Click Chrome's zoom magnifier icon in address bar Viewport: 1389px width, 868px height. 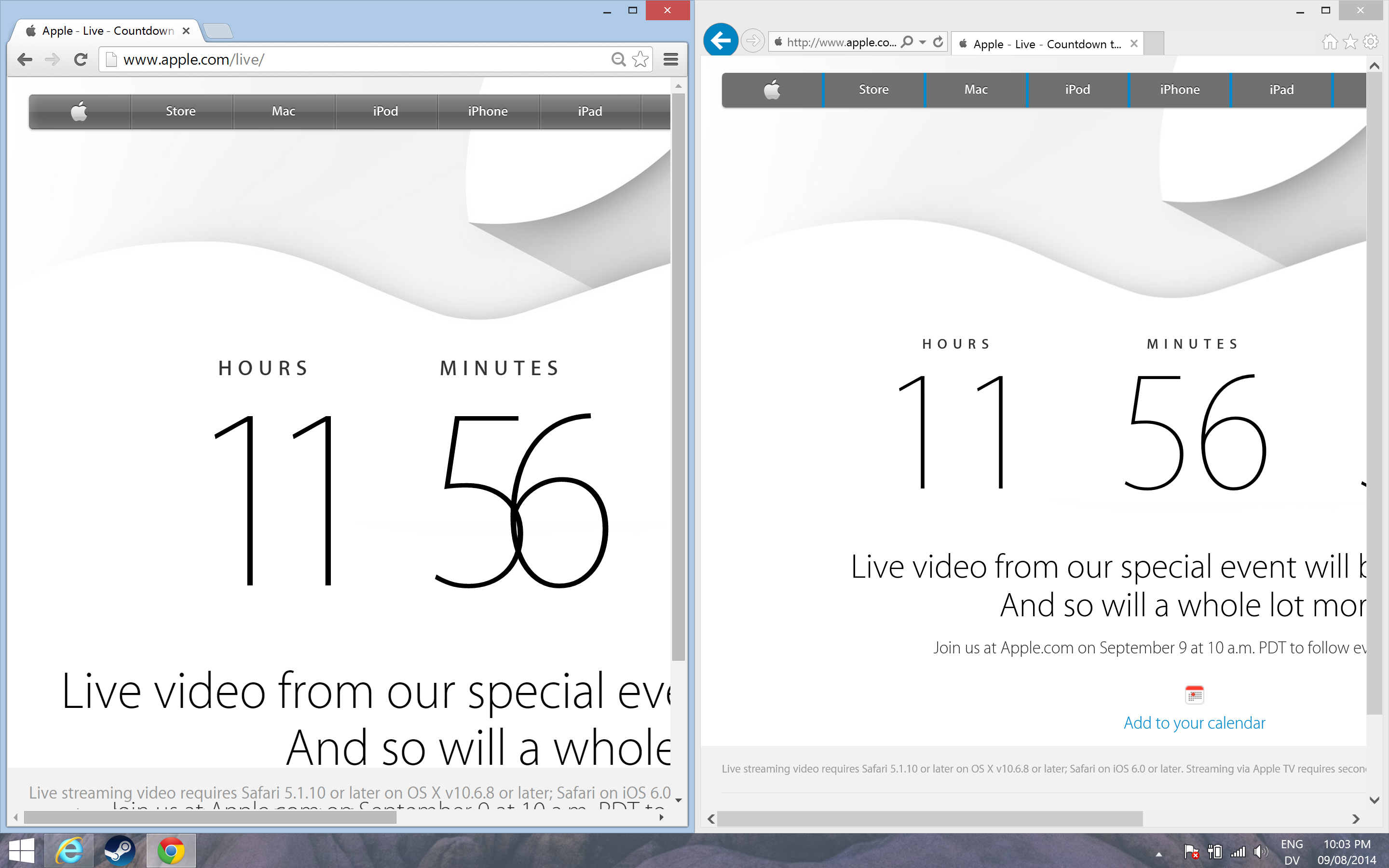[618, 59]
